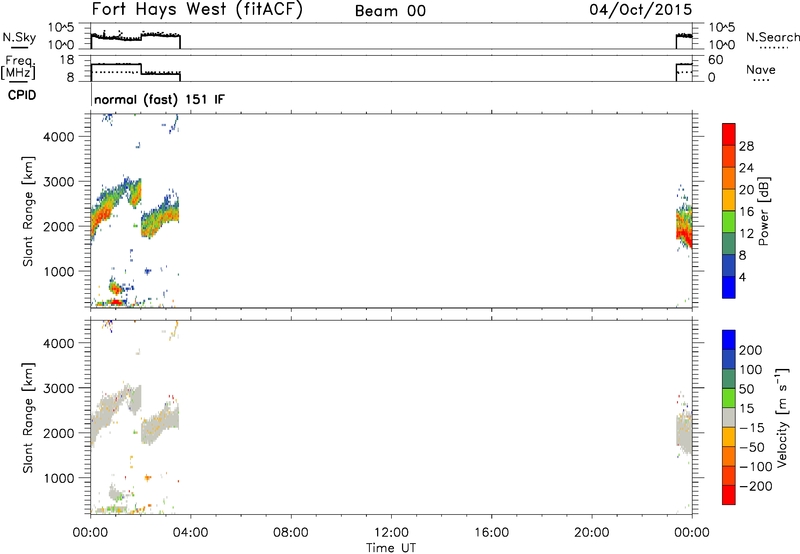The height and width of the screenshot is (554, 800).
Task: Click the "08:00" time tick label
Action: click(291, 533)
